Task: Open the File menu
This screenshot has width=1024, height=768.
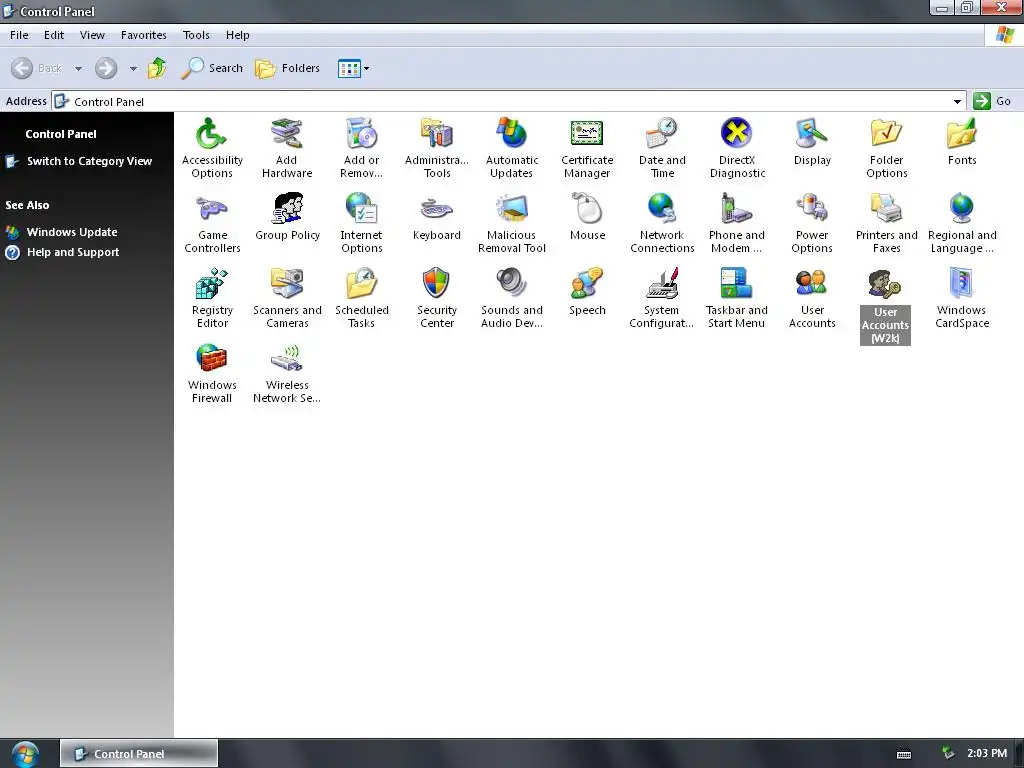Action: [x=19, y=35]
